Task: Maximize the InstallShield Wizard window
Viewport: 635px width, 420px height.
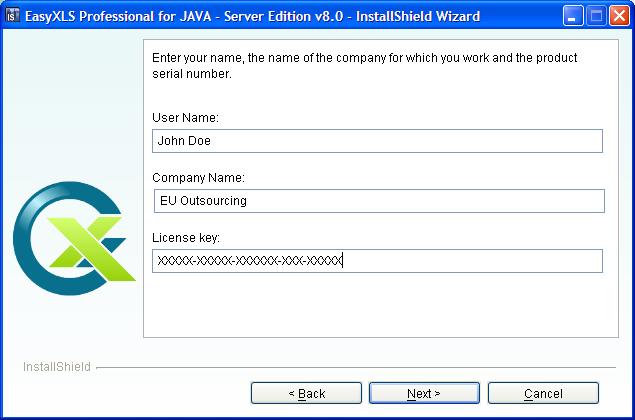Action: point(596,16)
